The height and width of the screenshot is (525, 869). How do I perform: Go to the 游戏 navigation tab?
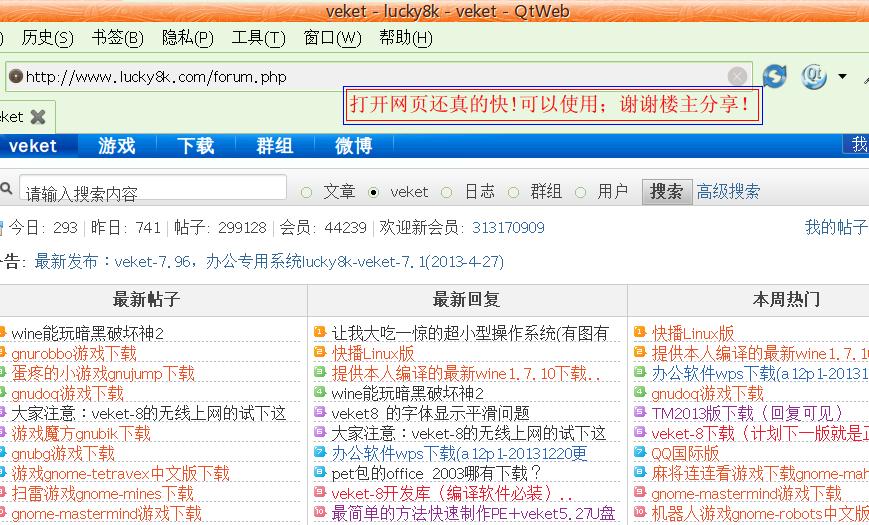(x=117, y=146)
